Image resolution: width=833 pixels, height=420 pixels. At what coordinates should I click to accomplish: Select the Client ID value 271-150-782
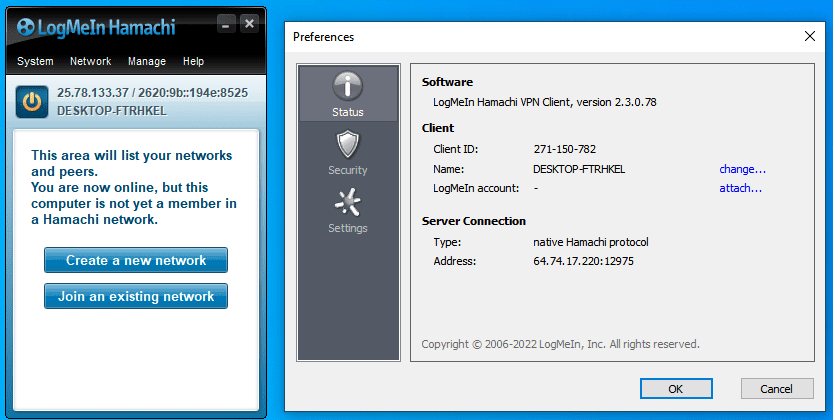(564, 149)
